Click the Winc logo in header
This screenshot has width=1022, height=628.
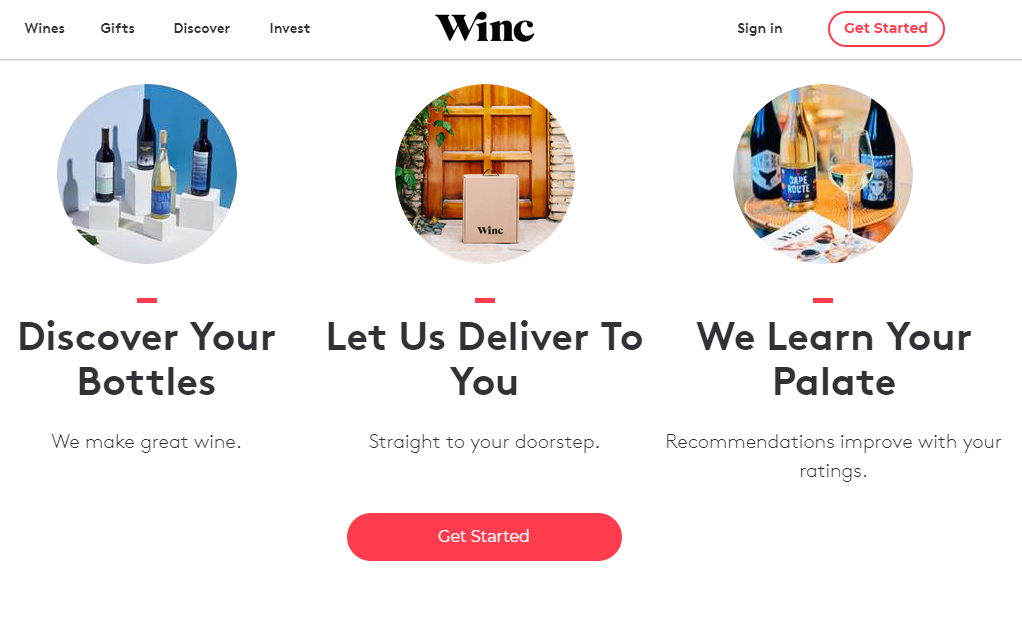click(484, 27)
